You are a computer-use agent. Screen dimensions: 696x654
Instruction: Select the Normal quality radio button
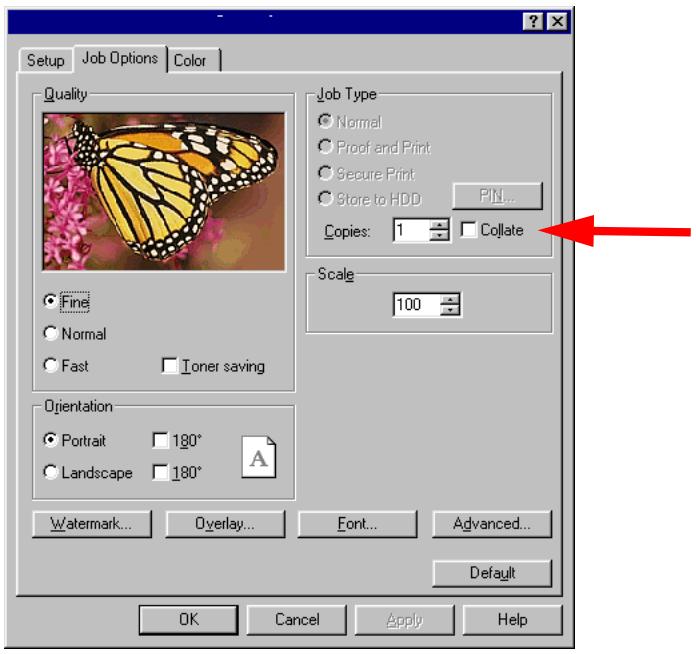pyautogui.click(x=51, y=333)
